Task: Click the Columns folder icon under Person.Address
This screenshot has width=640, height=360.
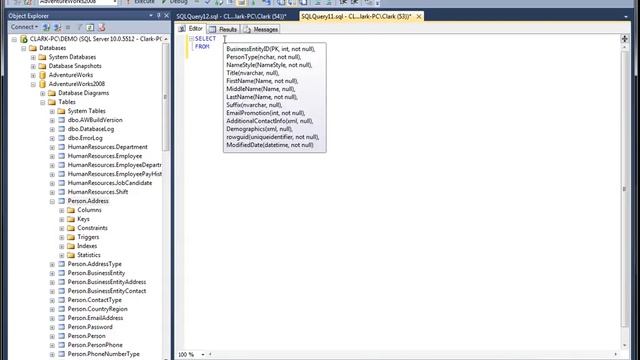Action: (x=71, y=210)
